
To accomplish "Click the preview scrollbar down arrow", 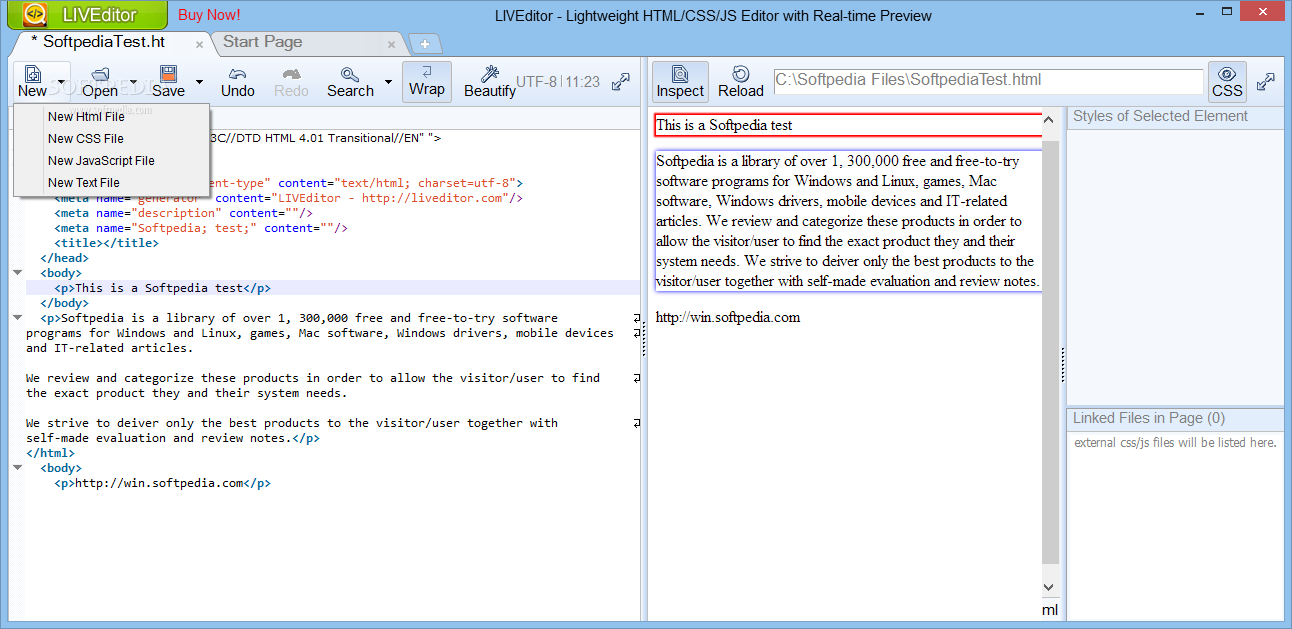I will click(1049, 587).
